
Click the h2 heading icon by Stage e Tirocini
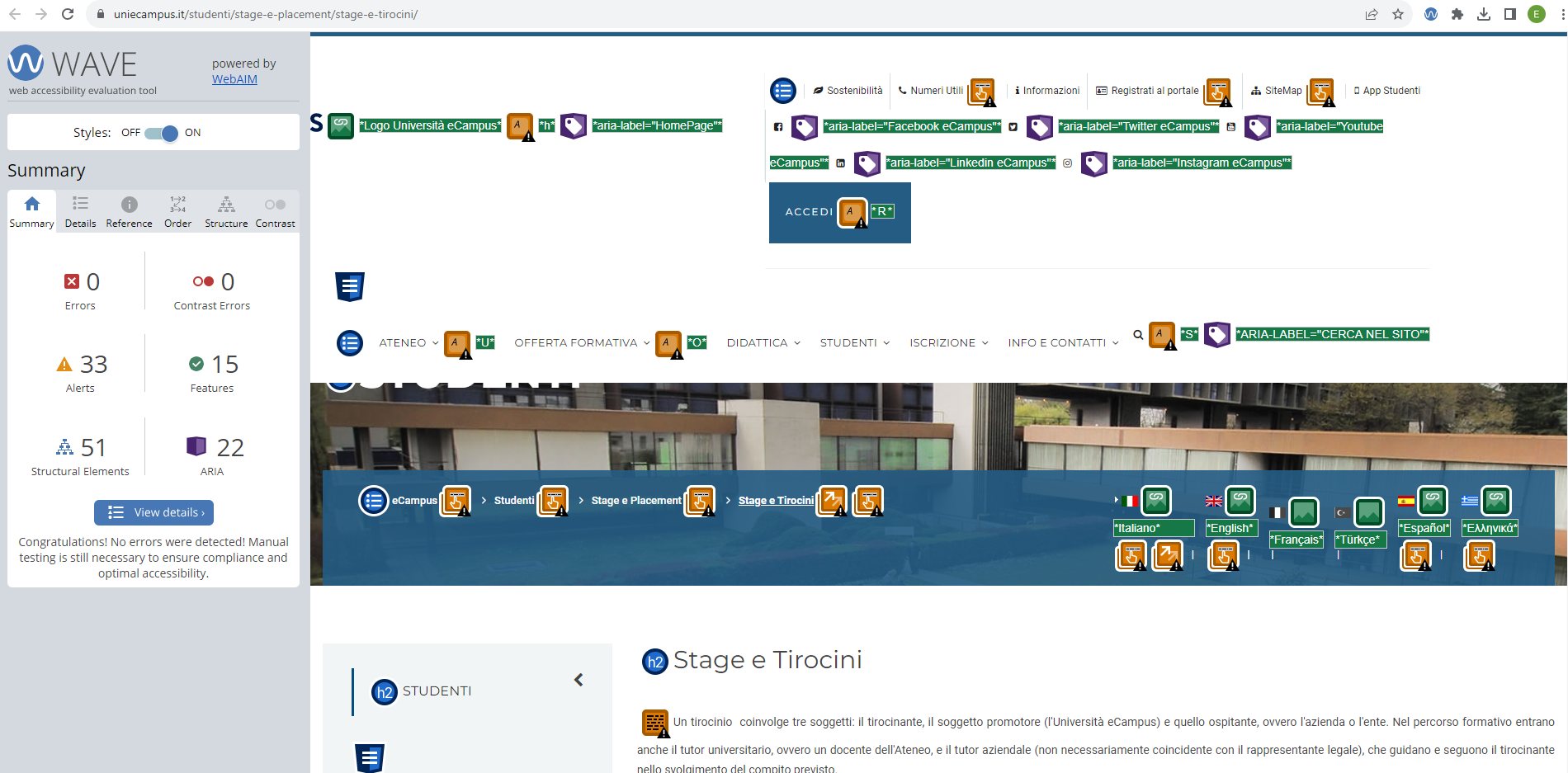click(x=655, y=662)
